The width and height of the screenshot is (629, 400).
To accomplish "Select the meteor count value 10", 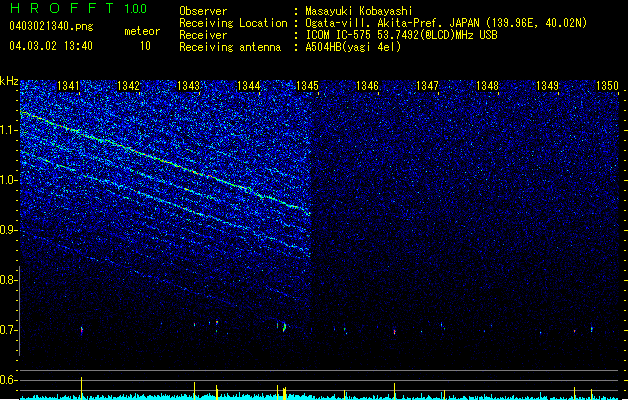I will (x=145, y=46).
